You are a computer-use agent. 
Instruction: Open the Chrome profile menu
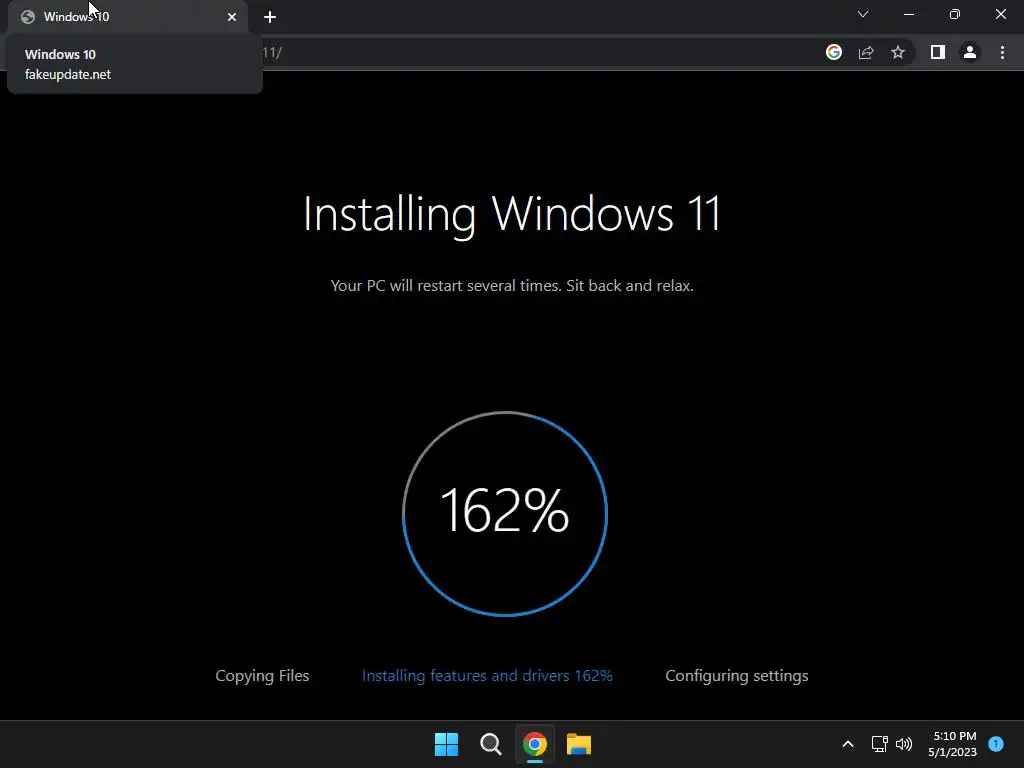970,52
